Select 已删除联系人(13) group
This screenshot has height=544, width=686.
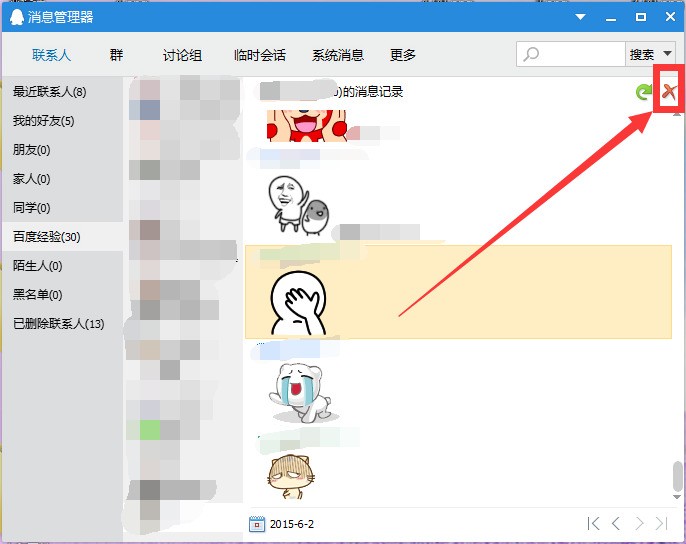(62, 323)
